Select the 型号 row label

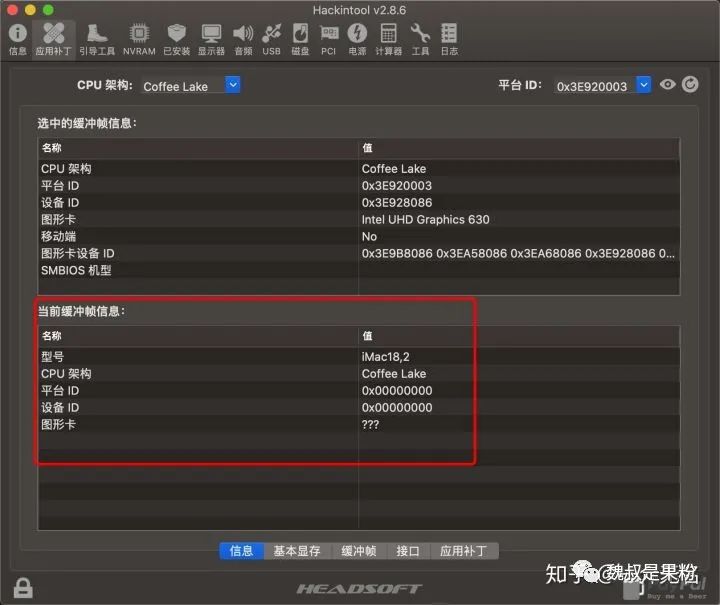click(x=52, y=357)
